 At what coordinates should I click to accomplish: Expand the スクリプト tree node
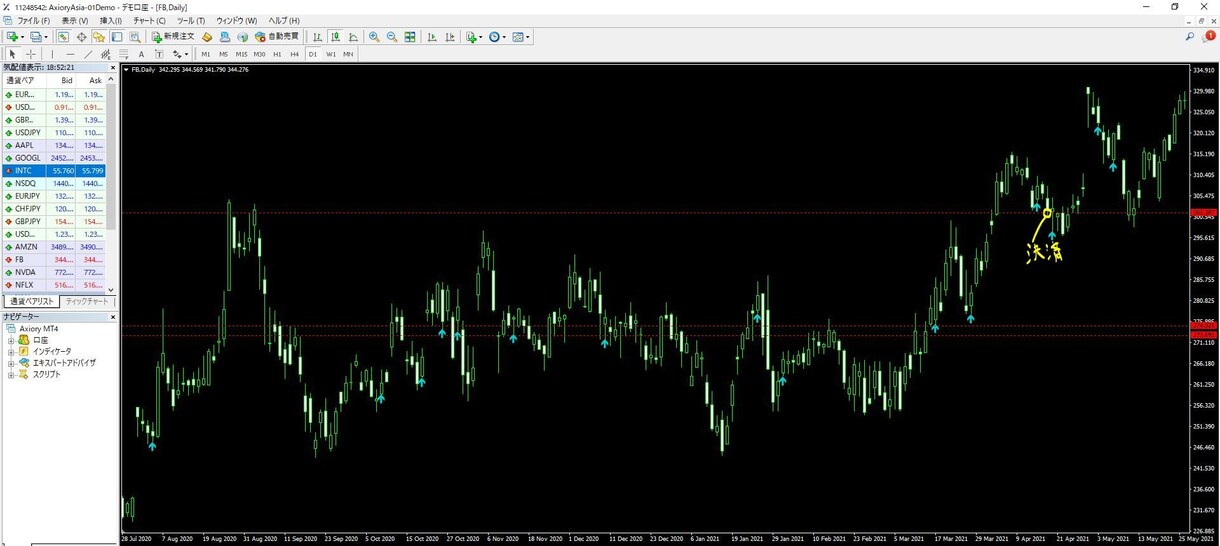tap(11, 374)
